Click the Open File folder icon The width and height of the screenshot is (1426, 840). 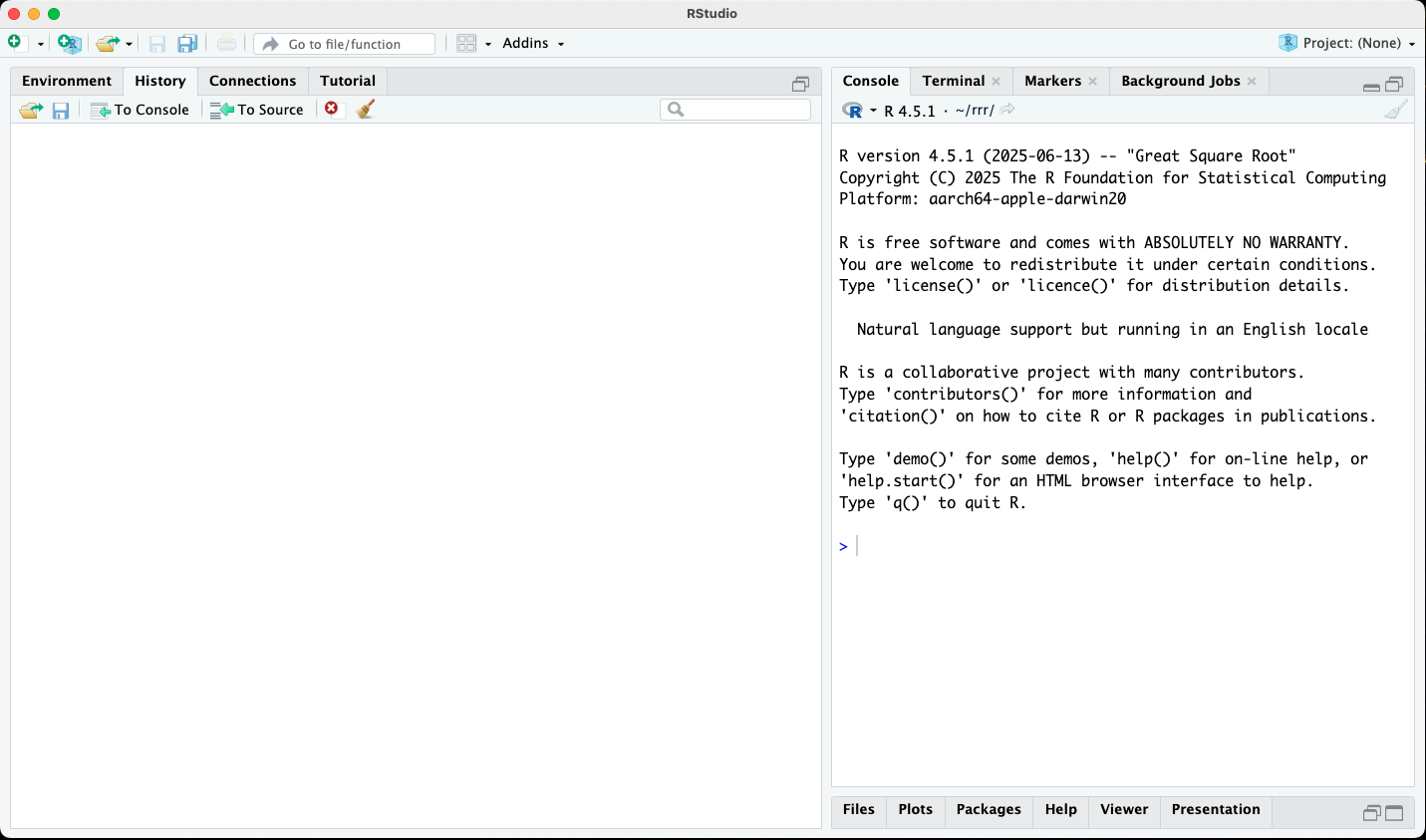(x=107, y=43)
